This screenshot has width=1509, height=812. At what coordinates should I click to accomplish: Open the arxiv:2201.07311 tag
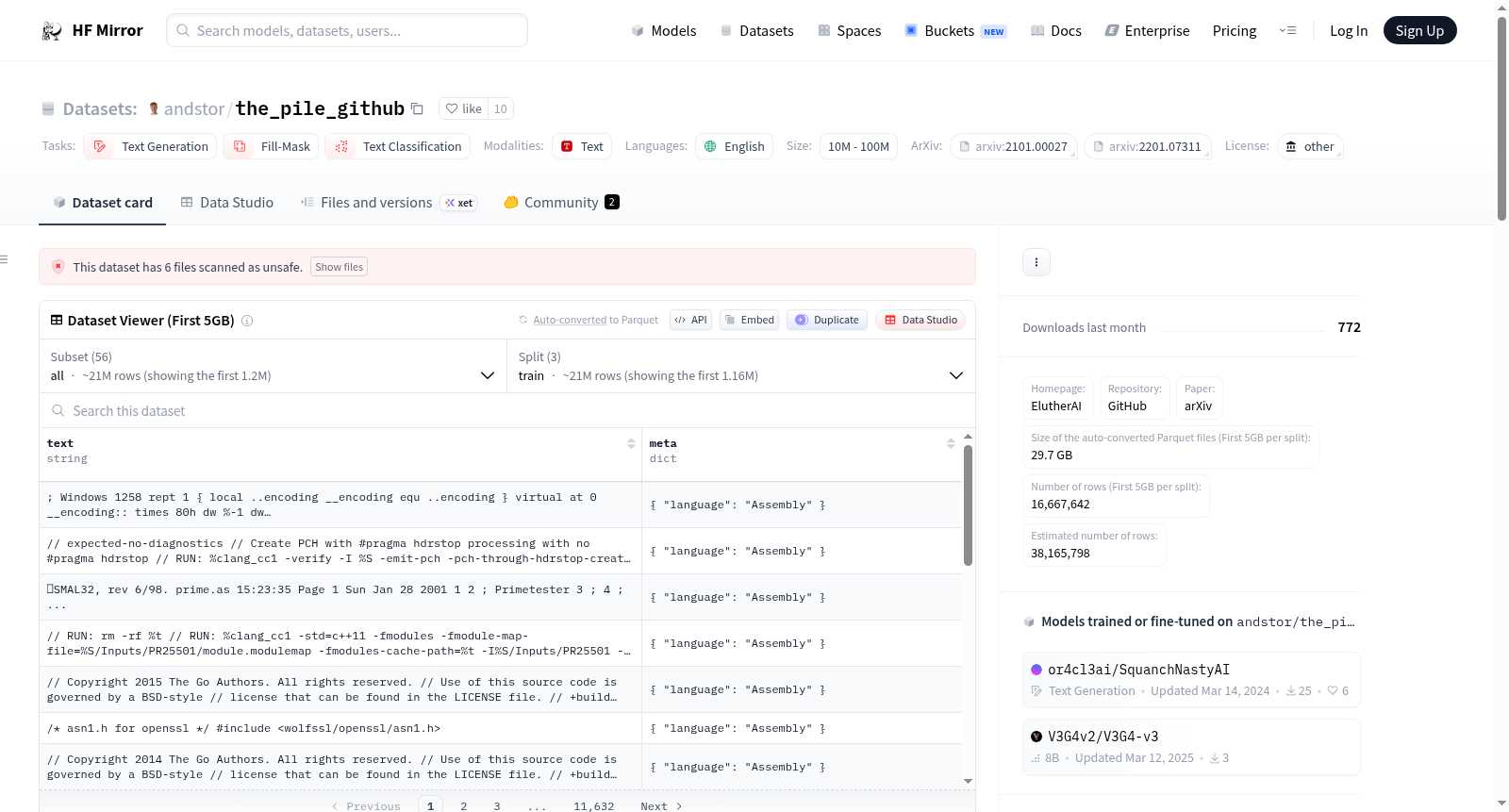click(1148, 147)
